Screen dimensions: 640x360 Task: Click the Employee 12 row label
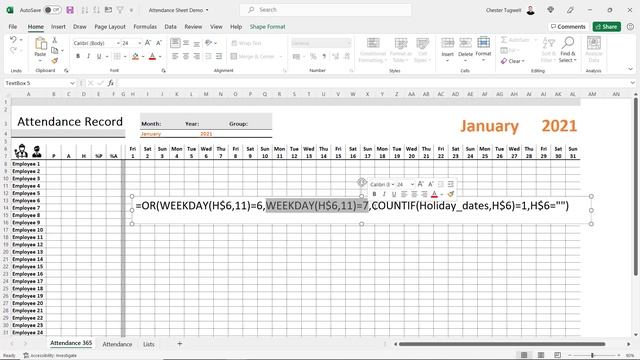coord(28,244)
